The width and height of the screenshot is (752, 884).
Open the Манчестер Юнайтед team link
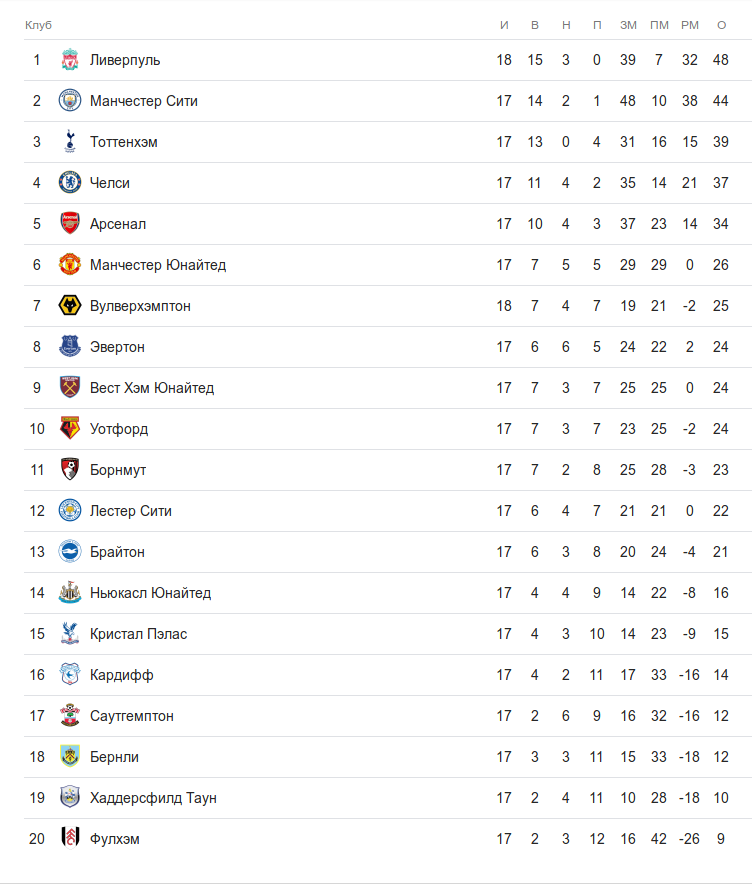[158, 265]
